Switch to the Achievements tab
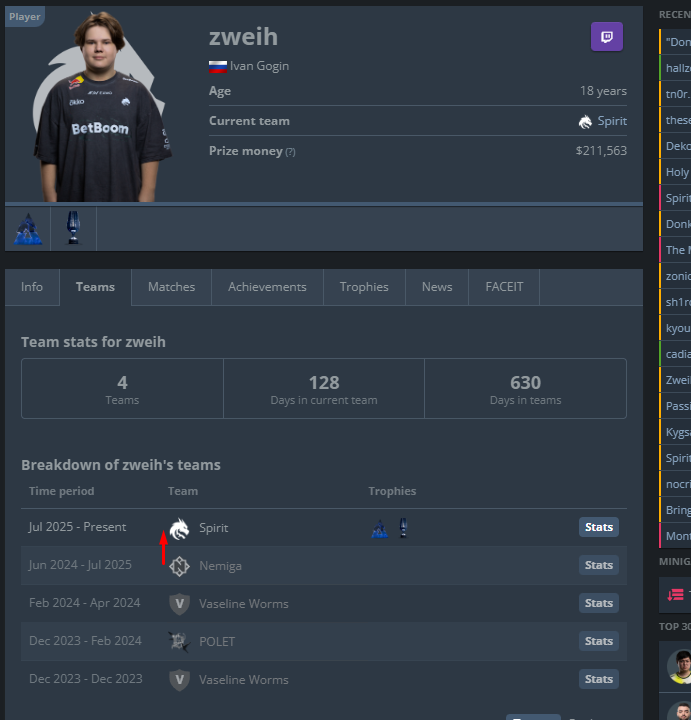This screenshot has width=691, height=720. click(267, 287)
